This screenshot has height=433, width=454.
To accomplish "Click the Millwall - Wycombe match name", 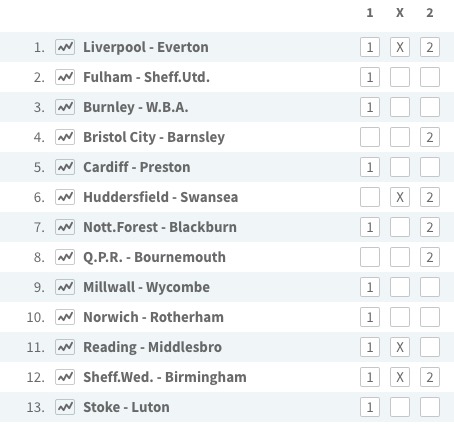I will coord(146,287).
